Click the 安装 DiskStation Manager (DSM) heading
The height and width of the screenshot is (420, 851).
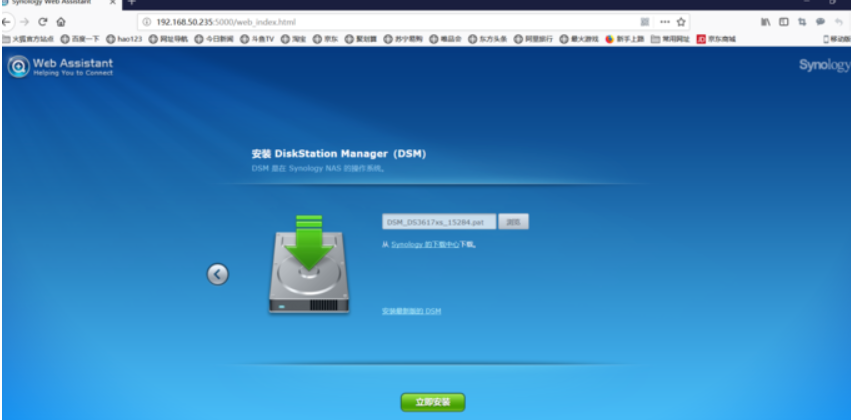point(339,154)
